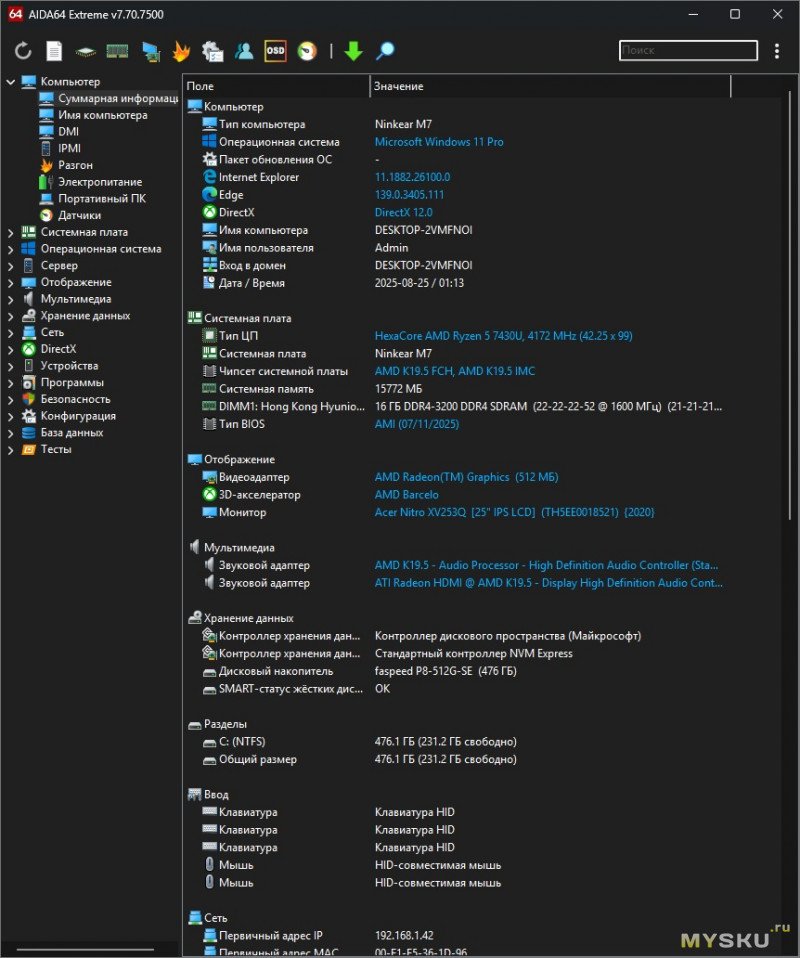Screen dimensions: 800x958
Task: Select Безопасность in the sidebar tree
Action: (x=75, y=399)
